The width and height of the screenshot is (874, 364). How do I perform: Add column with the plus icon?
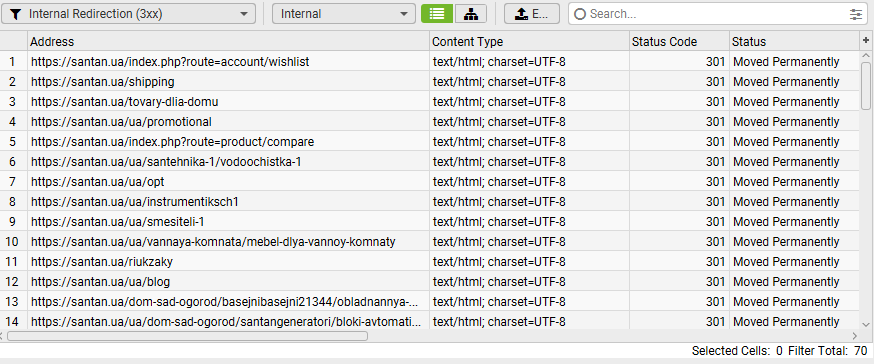tap(866, 41)
